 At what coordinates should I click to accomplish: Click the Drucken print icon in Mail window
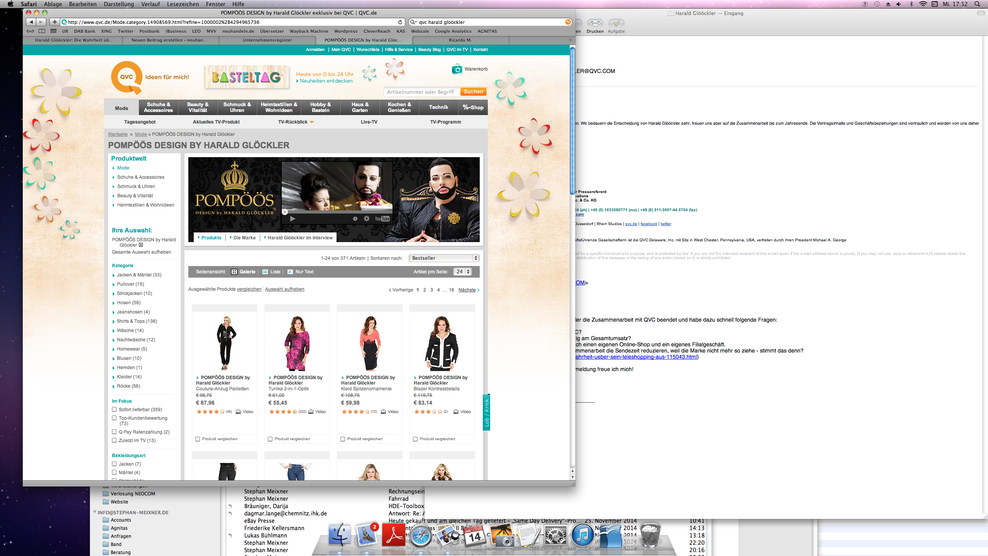point(595,23)
